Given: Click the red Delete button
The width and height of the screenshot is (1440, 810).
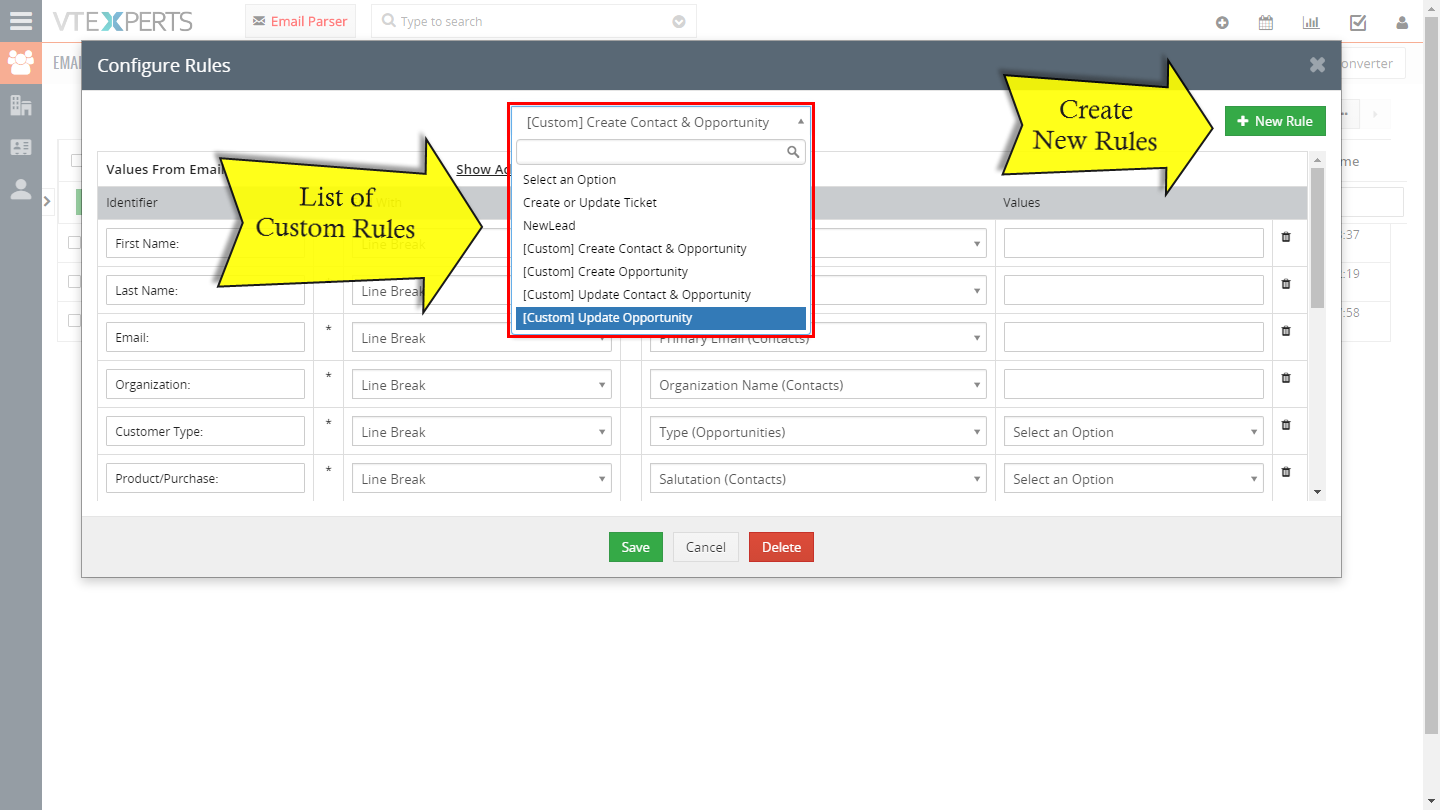Looking at the screenshot, I should (781, 547).
